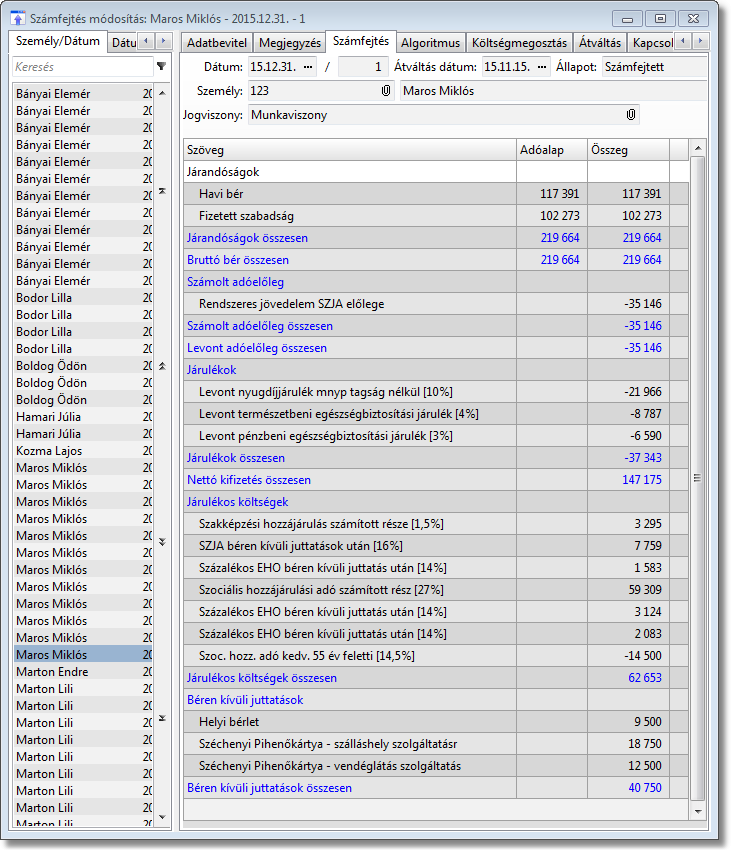Click the Adóalap column header
The height and width of the screenshot is (852, 731).
click(x=551, y=150)
